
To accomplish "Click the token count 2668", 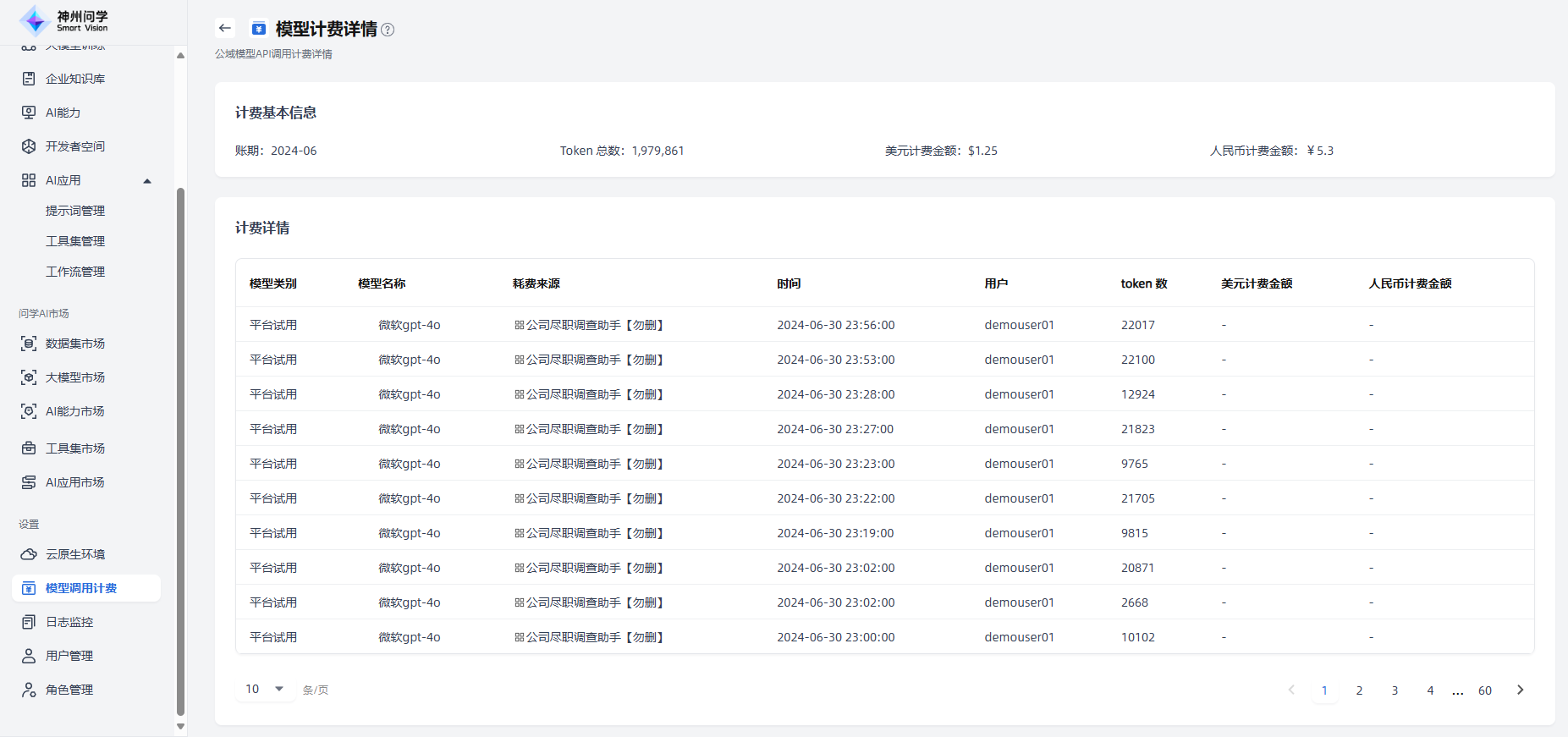I will pos(1135,602).
